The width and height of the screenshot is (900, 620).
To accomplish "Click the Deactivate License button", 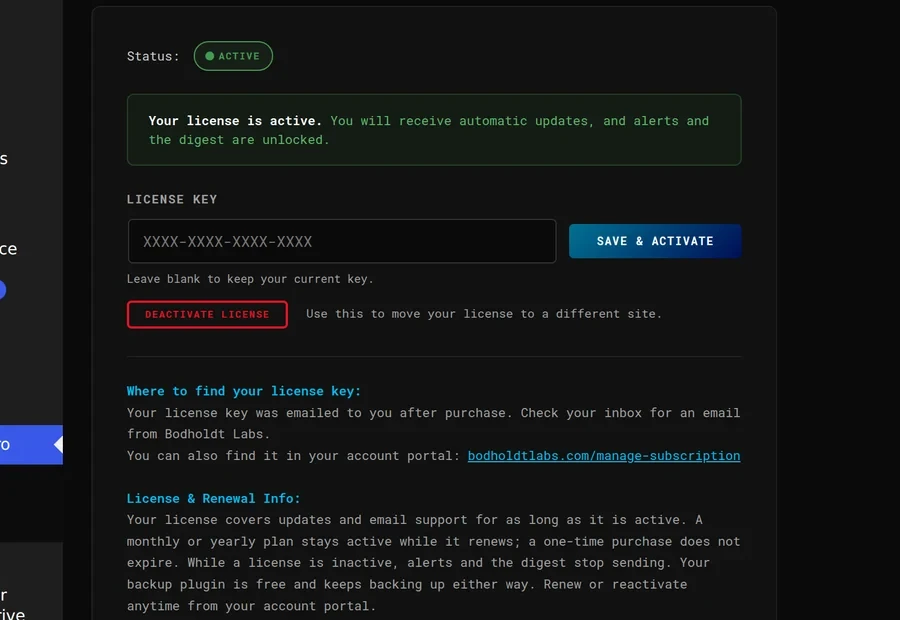I will tap(207, 315).
